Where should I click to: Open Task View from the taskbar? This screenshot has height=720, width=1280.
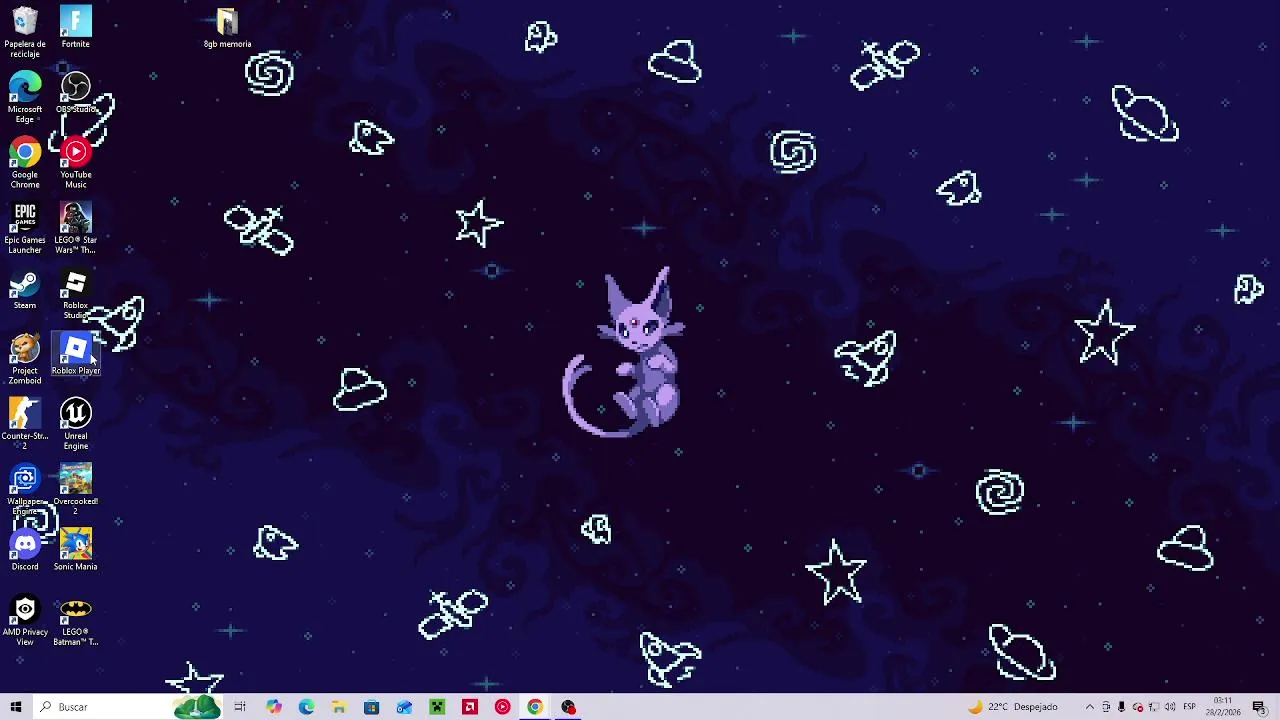240,707
